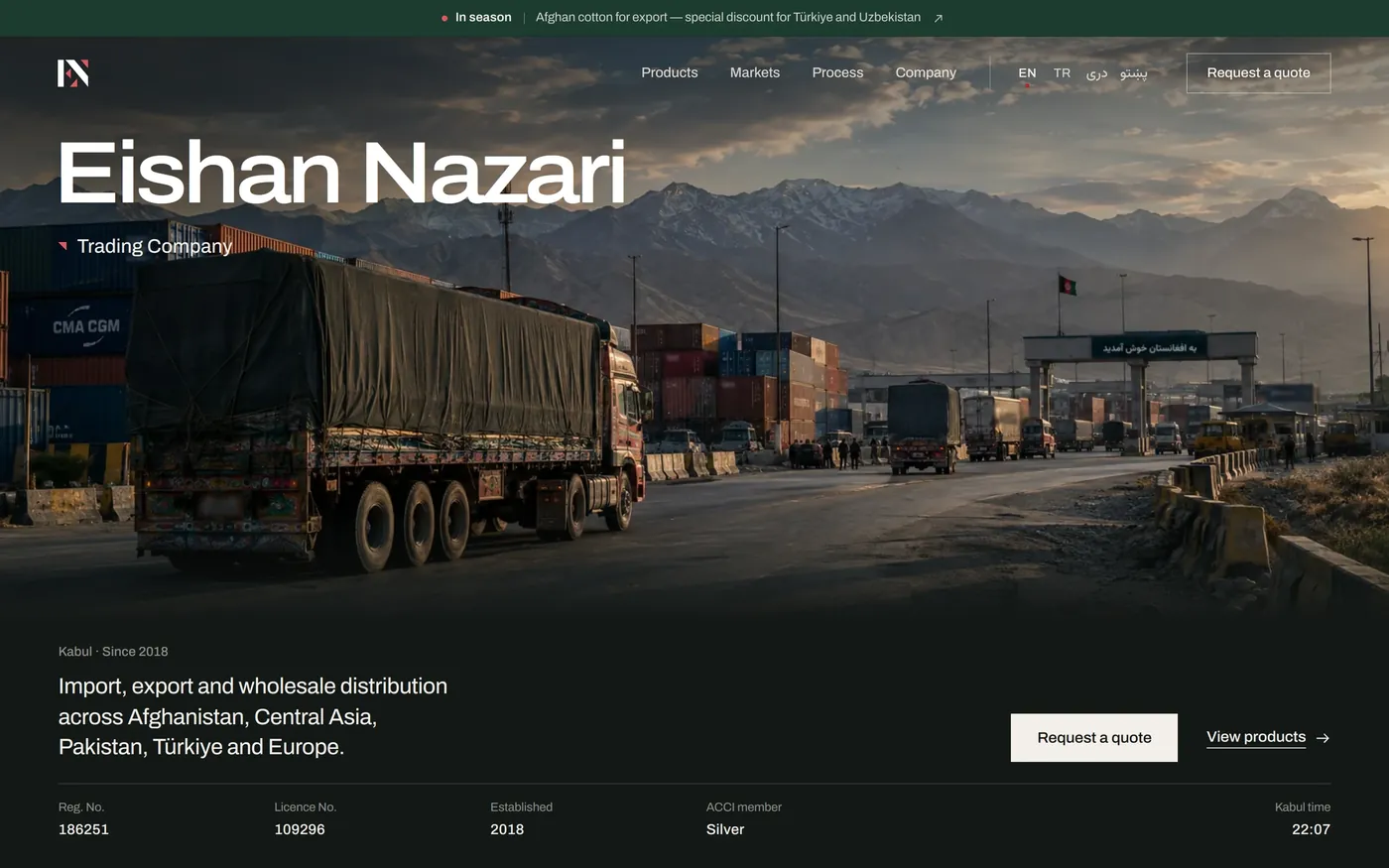Click the header Request a quote button

click(1258, 73)
